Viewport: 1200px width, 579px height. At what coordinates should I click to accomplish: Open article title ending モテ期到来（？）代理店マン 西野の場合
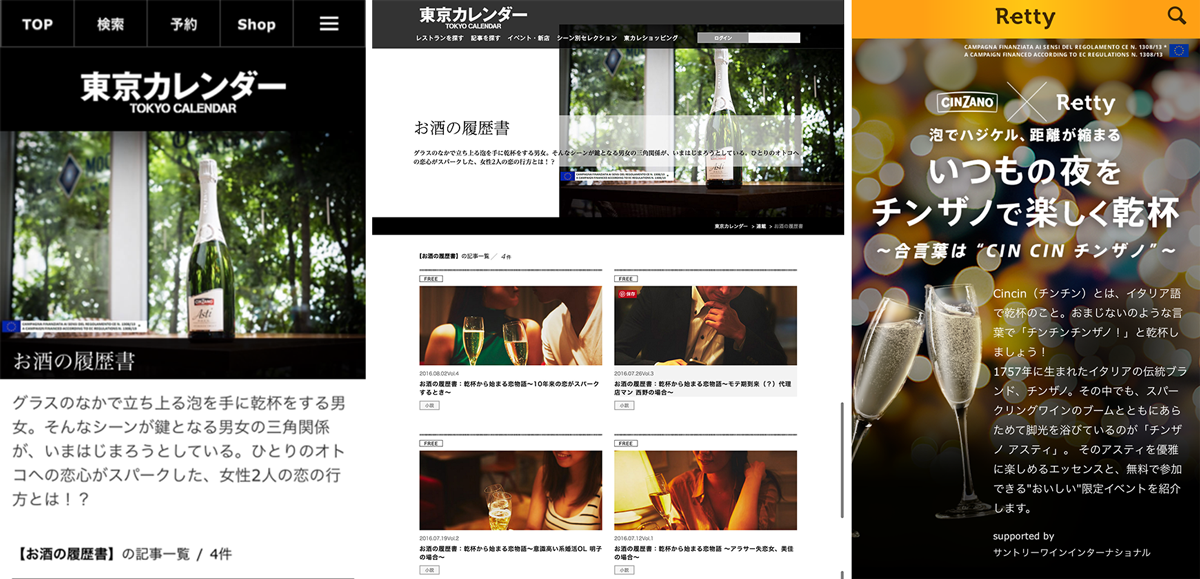pyautogui.click(x=703, y=388)
